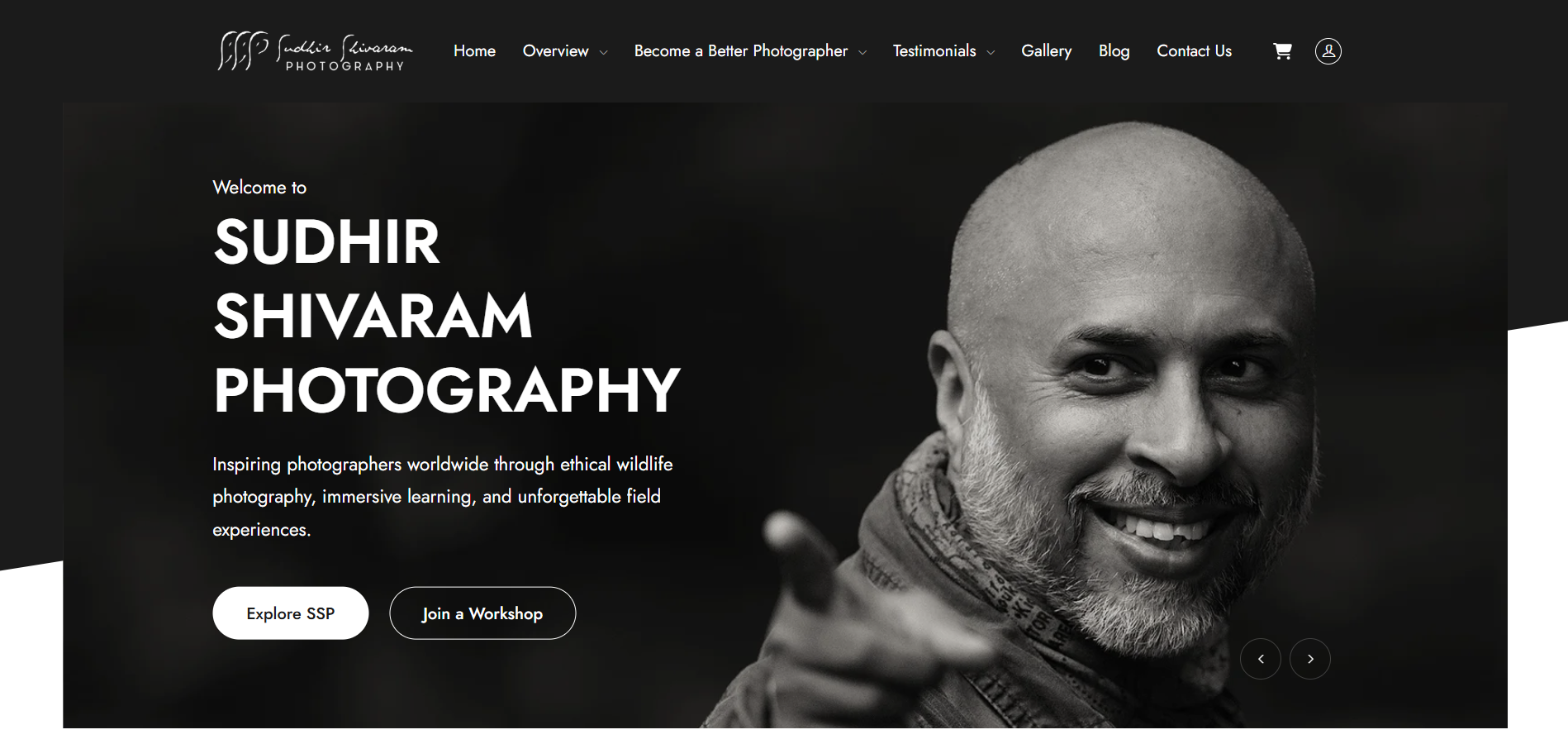
Task: Open the Contact Us page
Action: pos(1194,51)
